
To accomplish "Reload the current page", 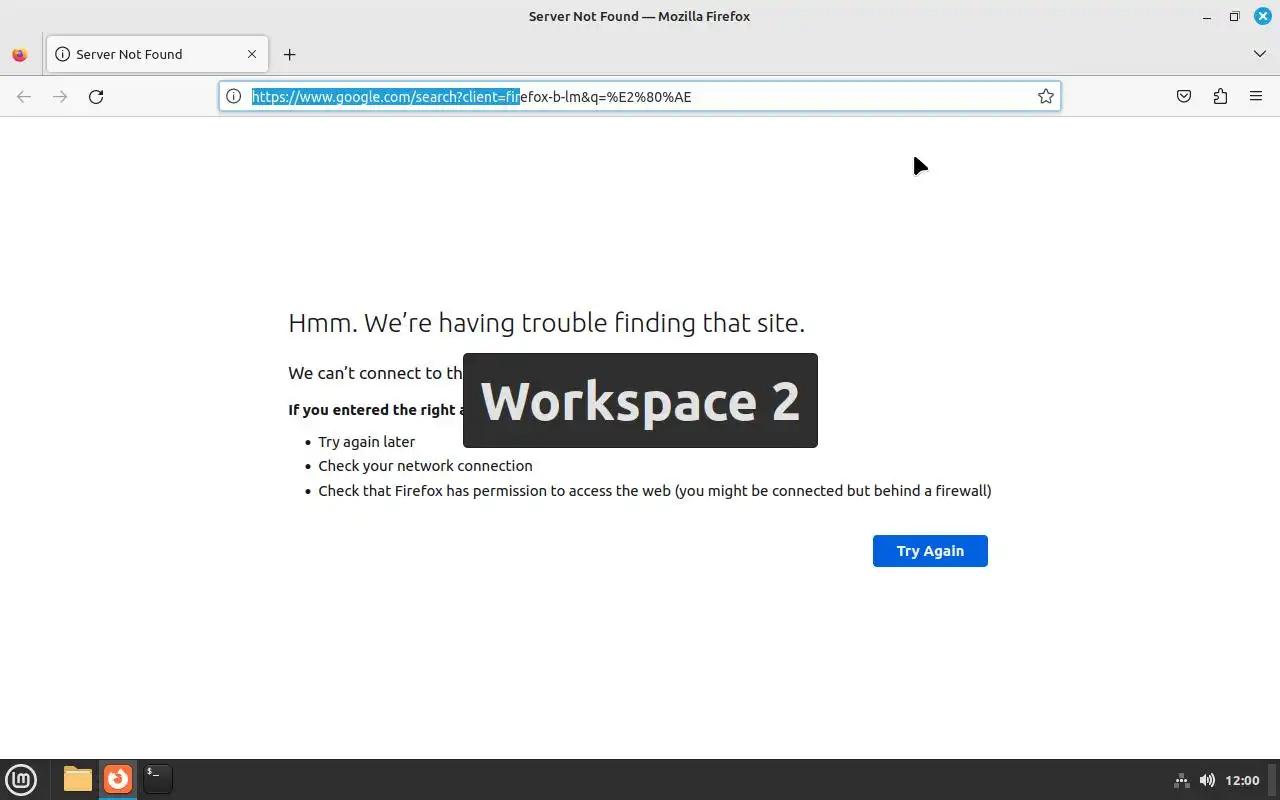I will pos(96,96).
